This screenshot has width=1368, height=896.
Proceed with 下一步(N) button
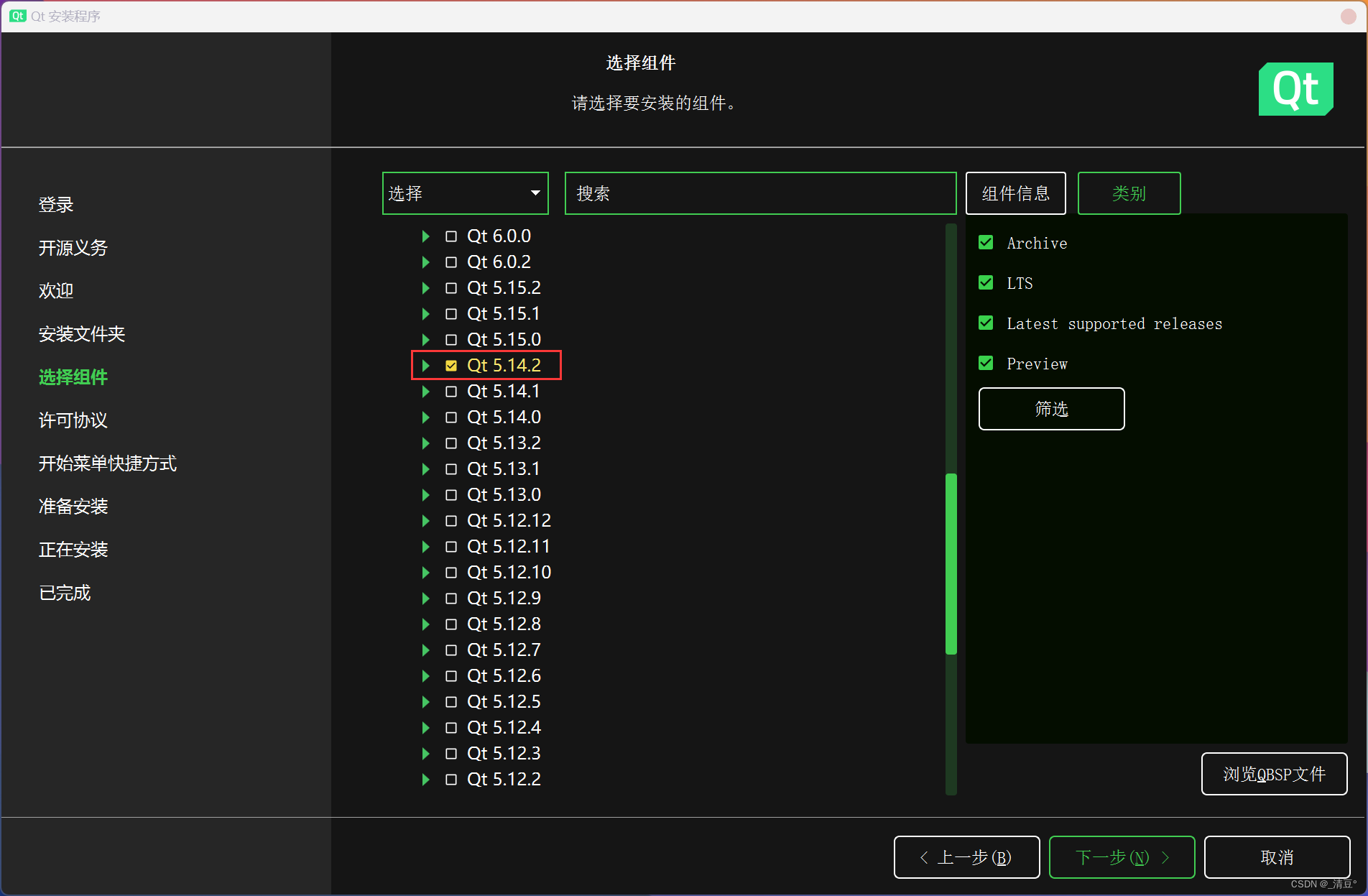coord(1122,857)
